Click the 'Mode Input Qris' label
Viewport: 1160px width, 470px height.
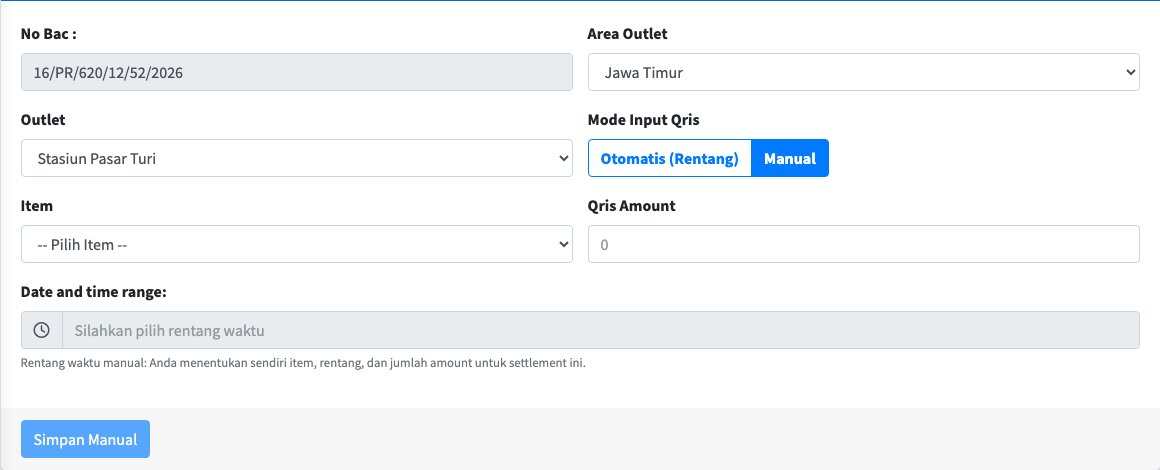pyautogui.click(x=643, y=120)
